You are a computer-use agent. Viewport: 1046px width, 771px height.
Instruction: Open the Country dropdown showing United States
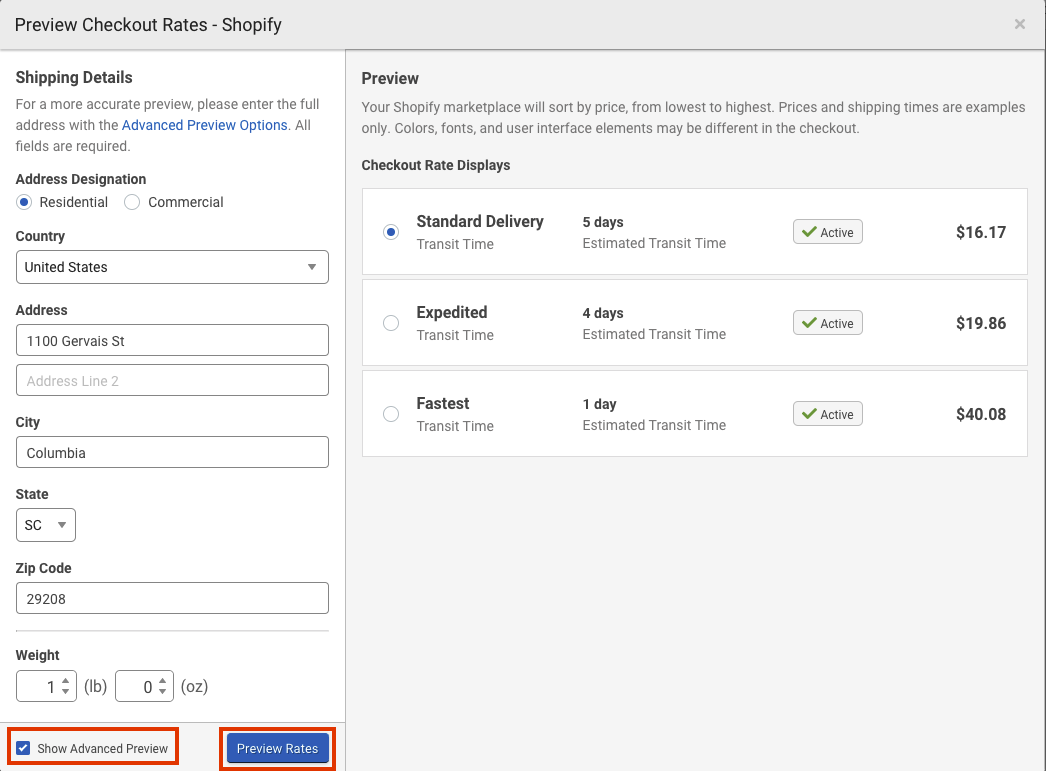(x=172, y=267)
